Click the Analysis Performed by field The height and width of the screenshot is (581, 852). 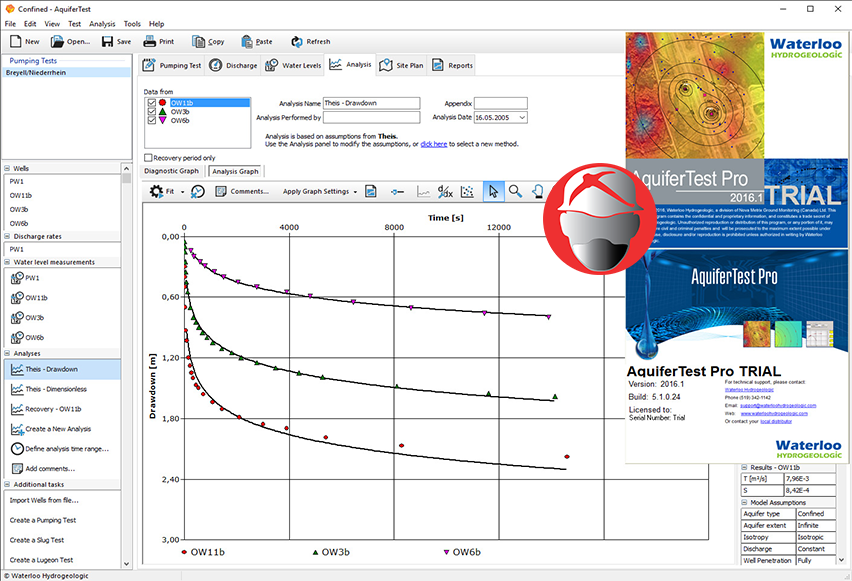pyautogui.click(x=372, y=117)
